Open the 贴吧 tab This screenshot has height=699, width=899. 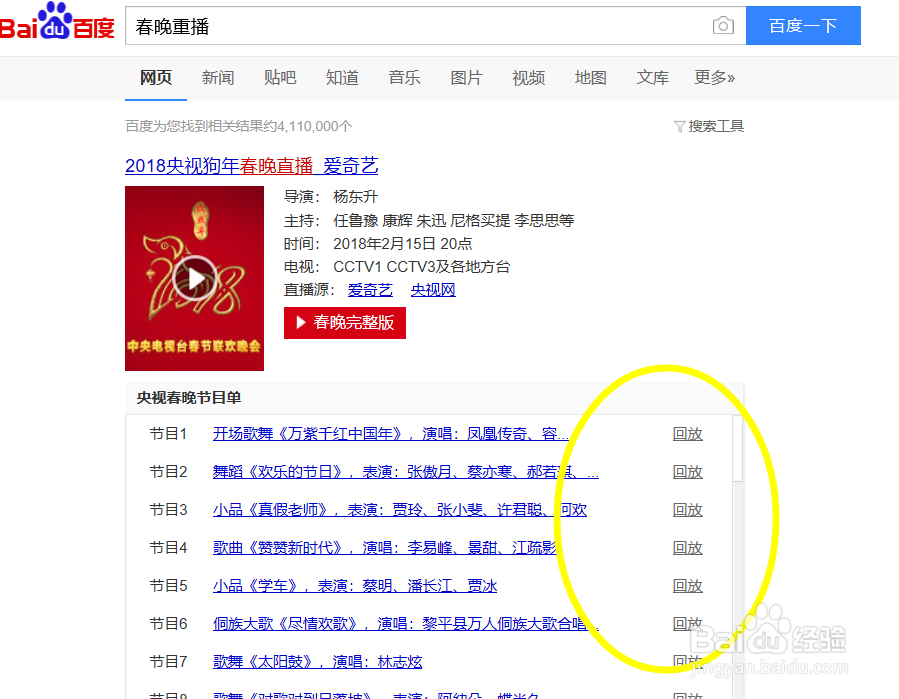[280, 77]
